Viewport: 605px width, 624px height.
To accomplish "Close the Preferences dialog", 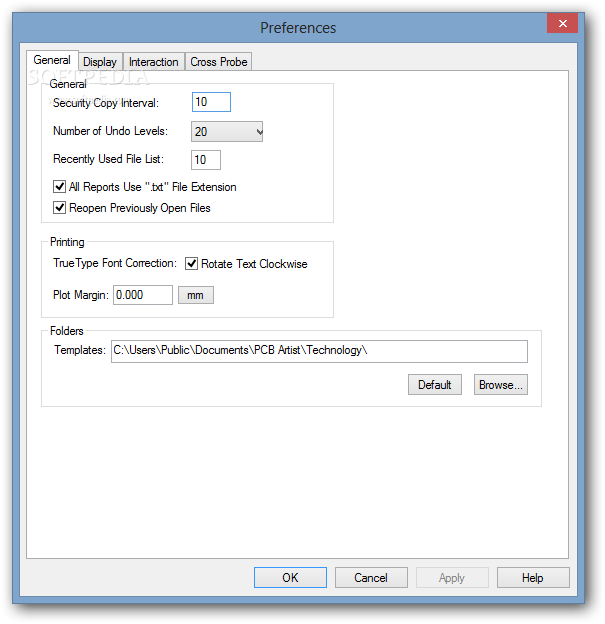I will (x=562, y=23).
